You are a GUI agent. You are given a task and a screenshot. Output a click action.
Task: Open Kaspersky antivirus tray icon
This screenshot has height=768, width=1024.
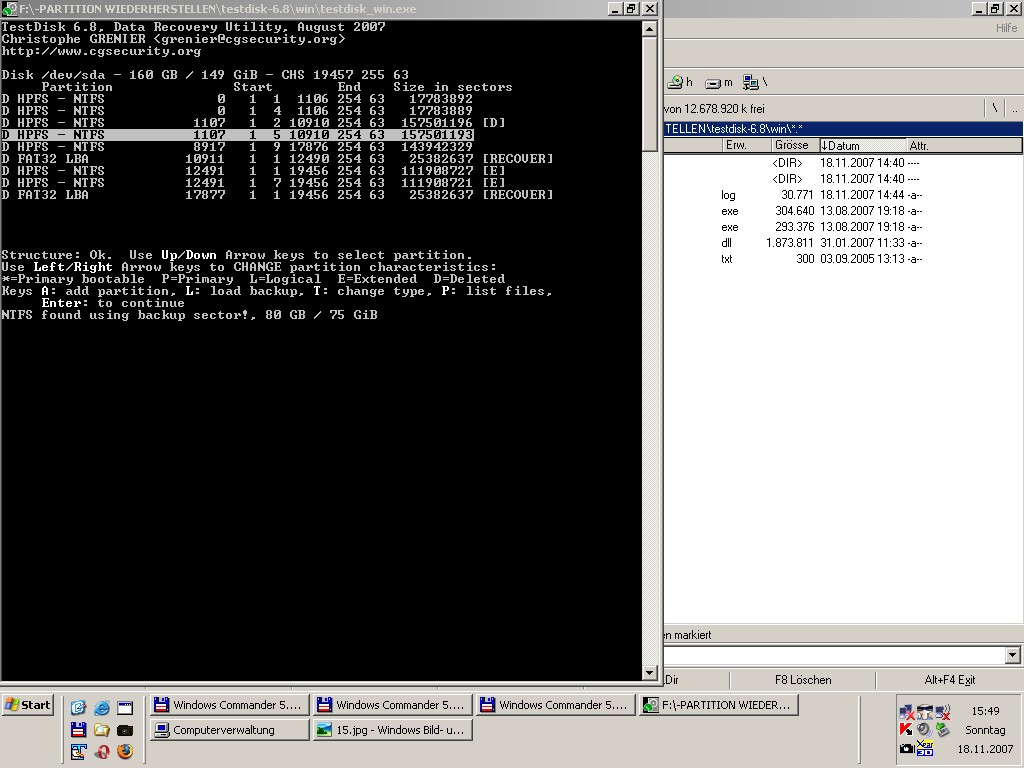tap(906, 729)
